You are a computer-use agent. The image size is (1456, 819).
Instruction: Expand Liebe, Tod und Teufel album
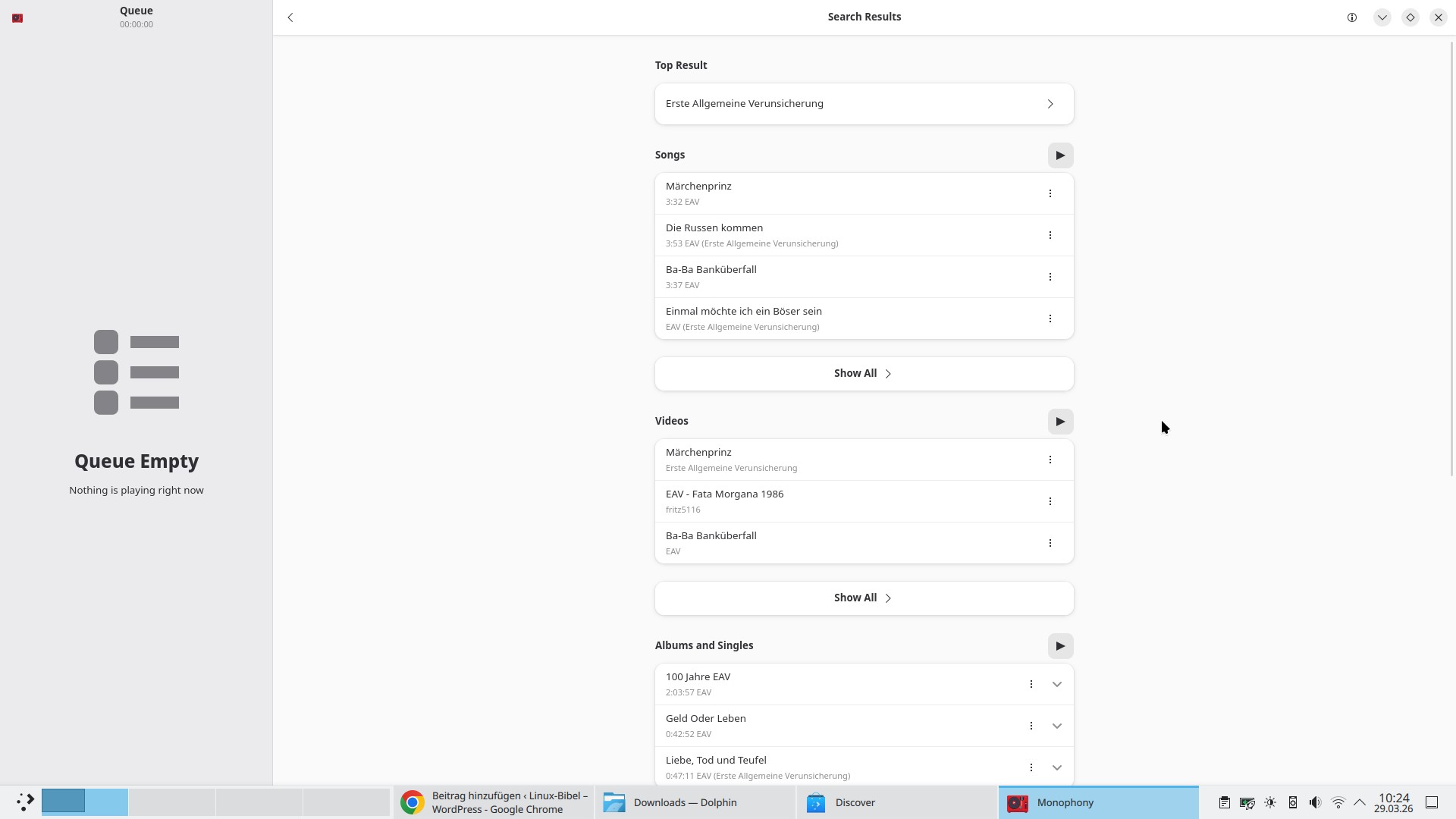point(1056,767)
